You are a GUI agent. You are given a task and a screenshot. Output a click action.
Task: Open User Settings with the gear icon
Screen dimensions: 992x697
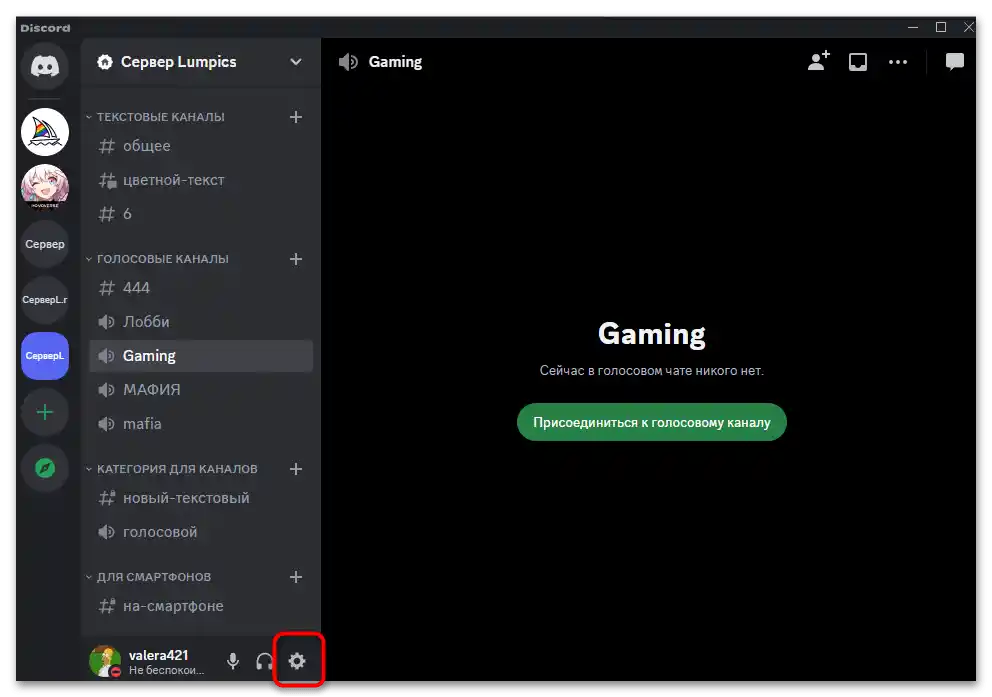(298, 661)
